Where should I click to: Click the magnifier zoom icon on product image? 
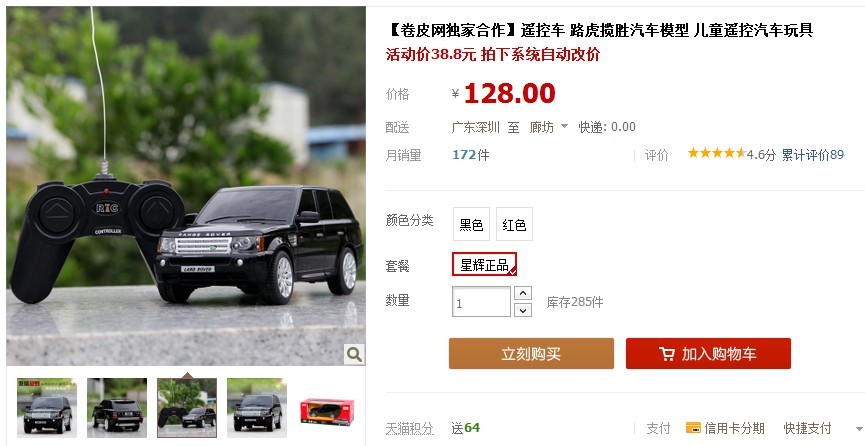pos(354,354)
